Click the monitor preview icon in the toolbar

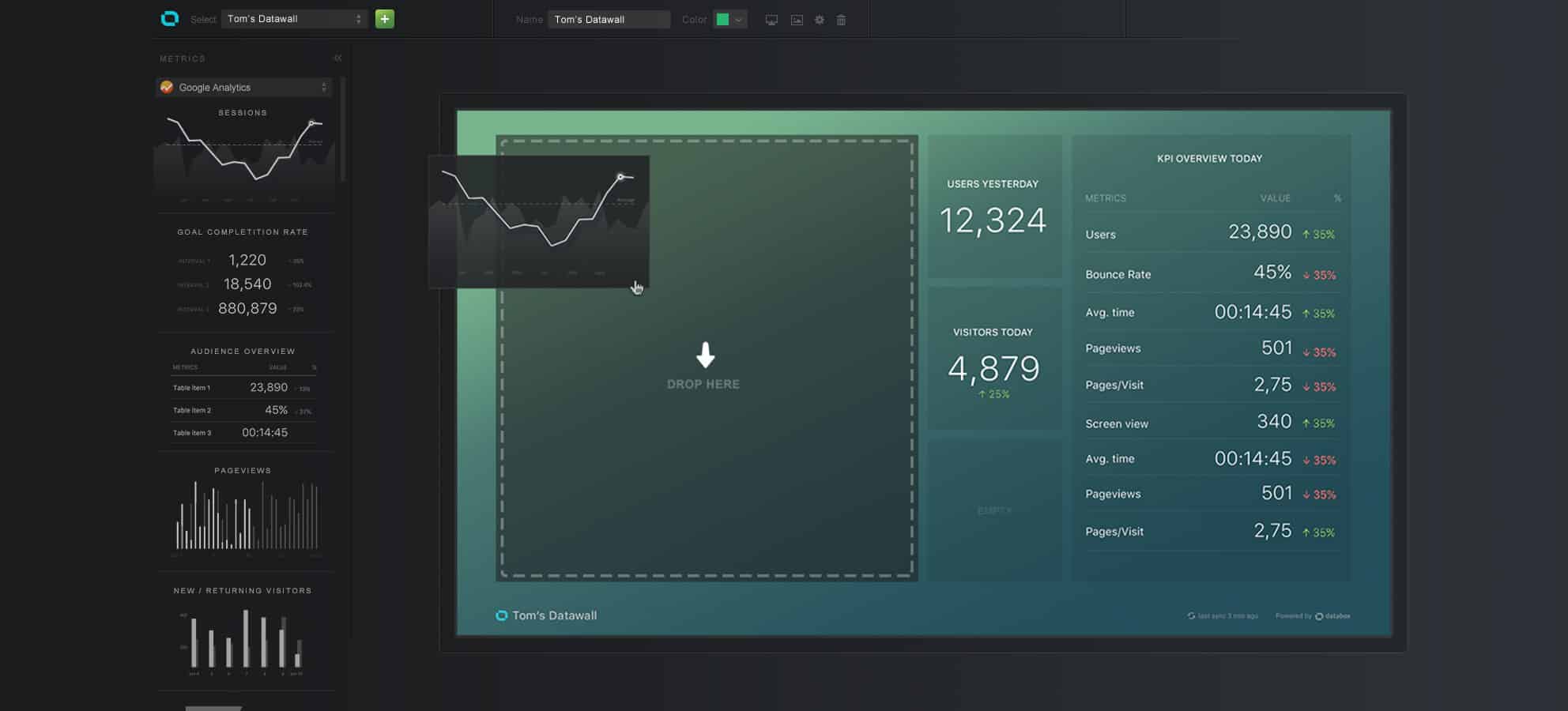(771, 21)
